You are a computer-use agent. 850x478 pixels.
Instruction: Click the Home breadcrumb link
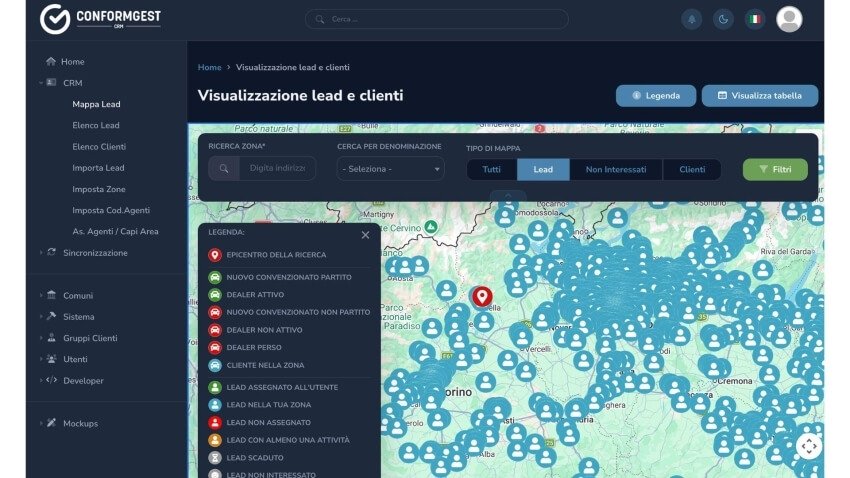(209, 67)
